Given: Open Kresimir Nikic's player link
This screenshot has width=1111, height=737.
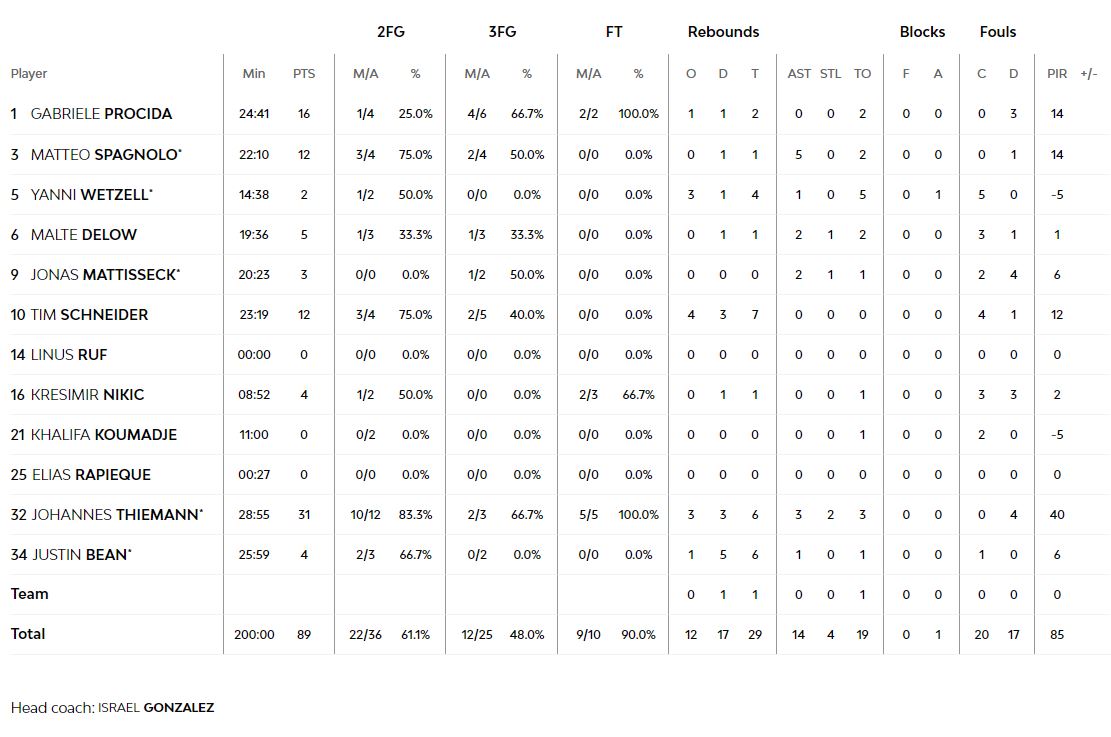Looking at the screenshot, I should 87,395.
